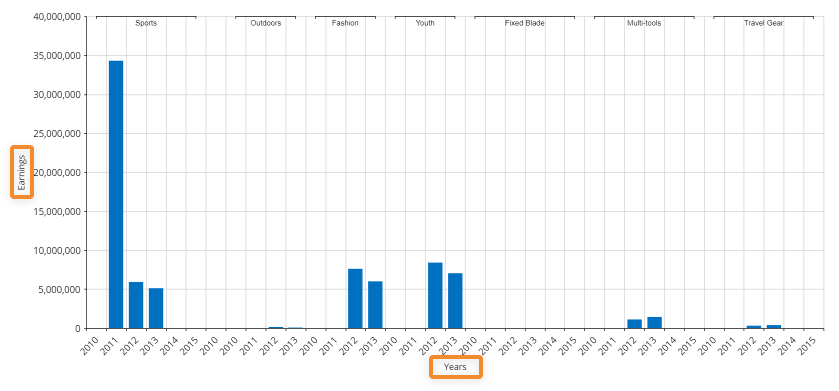Click the Multi-tools group header label
Viewport: 839px width, 391px height.
(644, 23)
